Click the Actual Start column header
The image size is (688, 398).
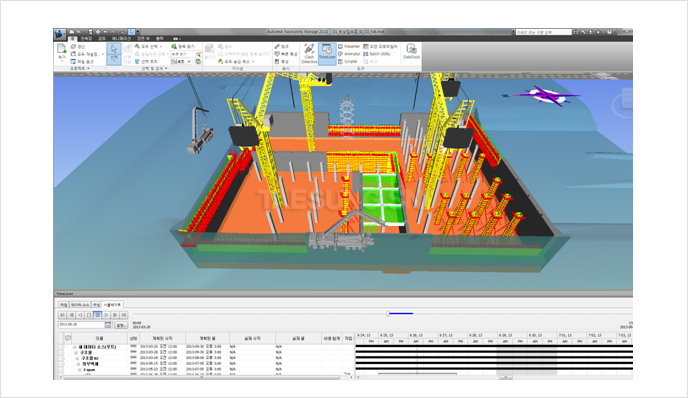pos(252,338)
